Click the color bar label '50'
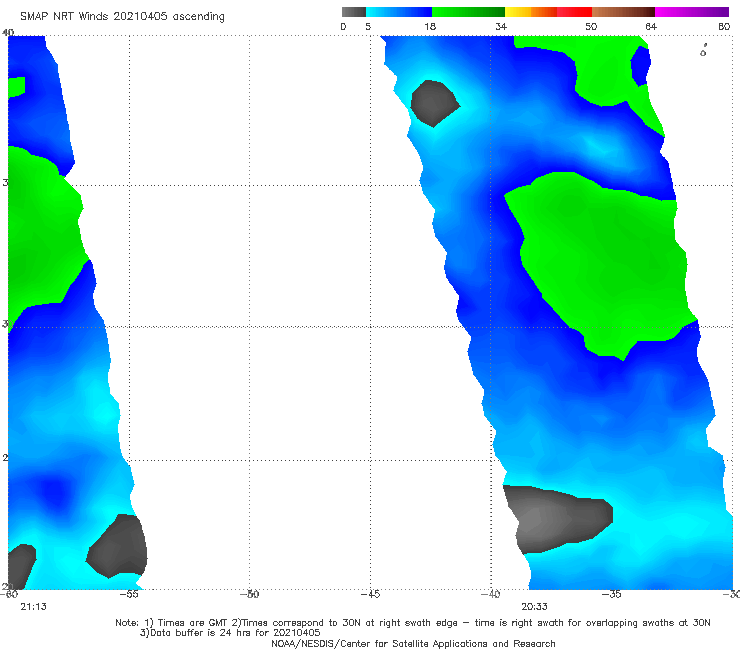740x650 pixels. click(591, 26)
